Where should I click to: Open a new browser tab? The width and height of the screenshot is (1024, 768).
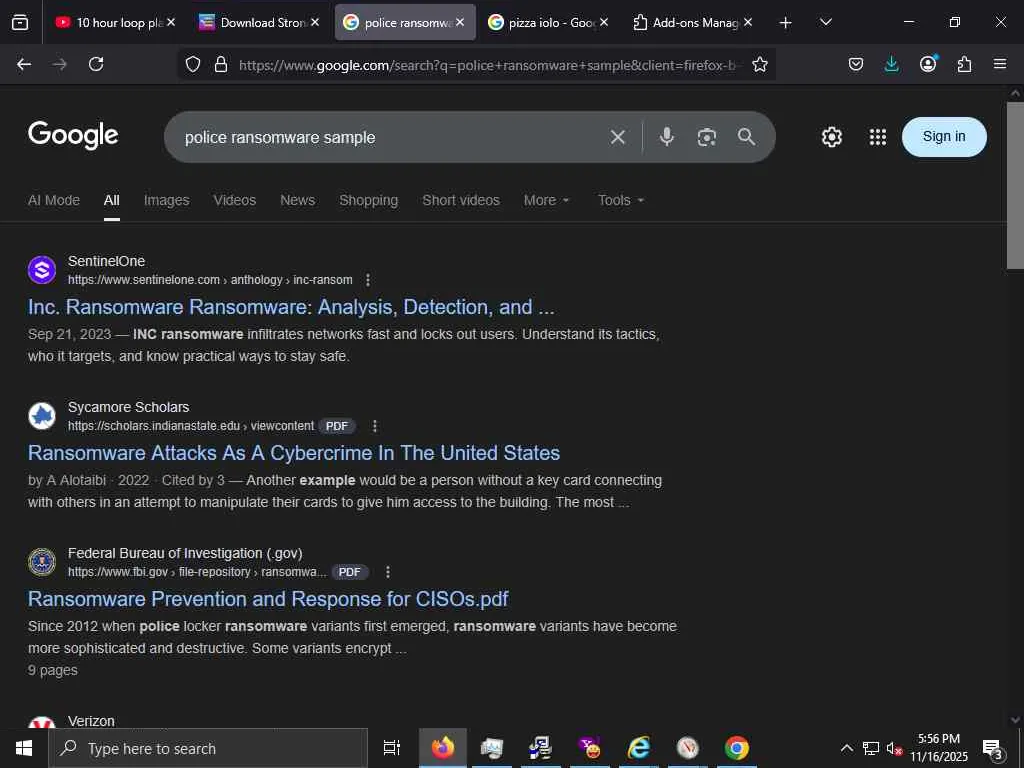pyautogui.click(x=786, y=23)
